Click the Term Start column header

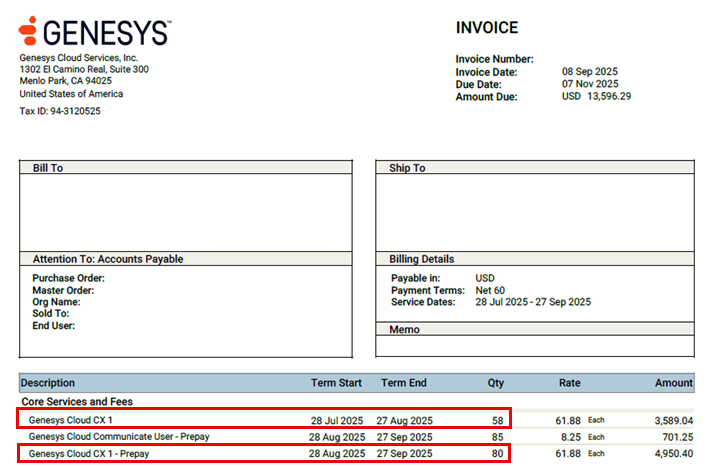pos(336,383)
